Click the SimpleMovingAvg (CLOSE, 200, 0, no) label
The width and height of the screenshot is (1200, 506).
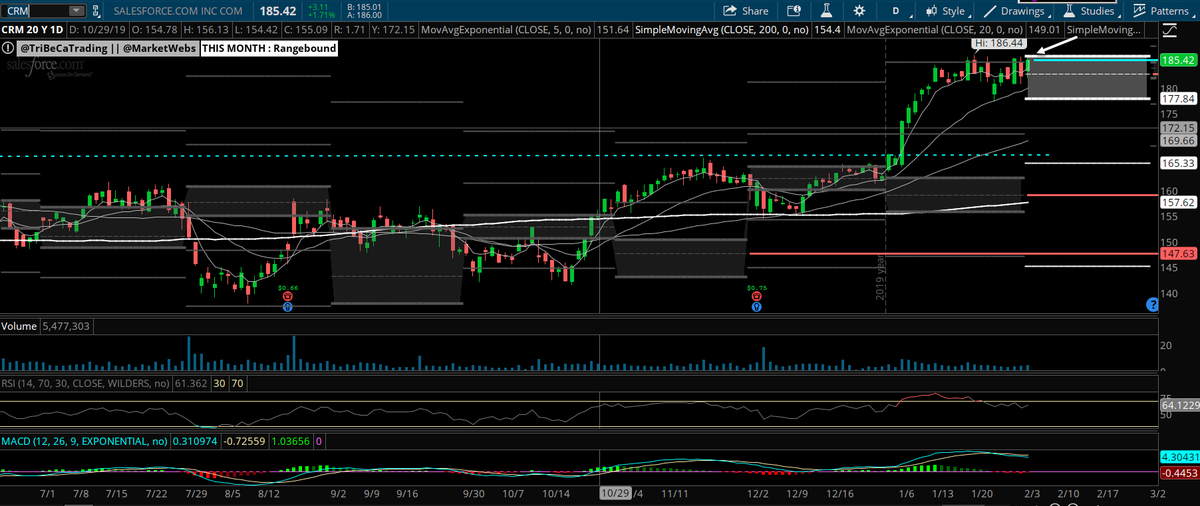(720, 31)
